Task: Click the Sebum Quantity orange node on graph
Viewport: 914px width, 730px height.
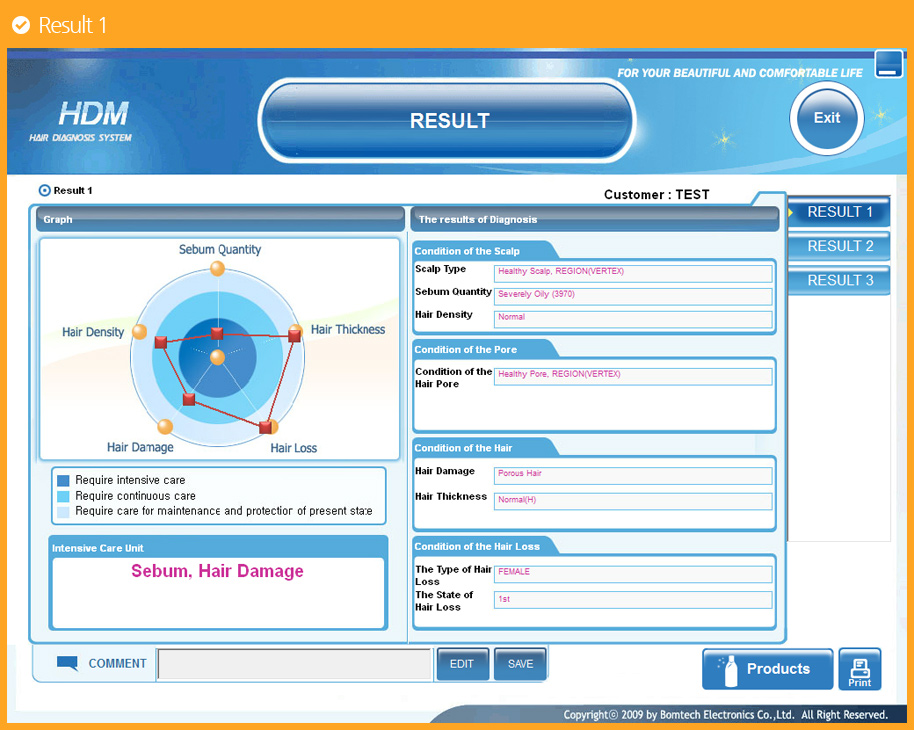Action: point(217,268)
